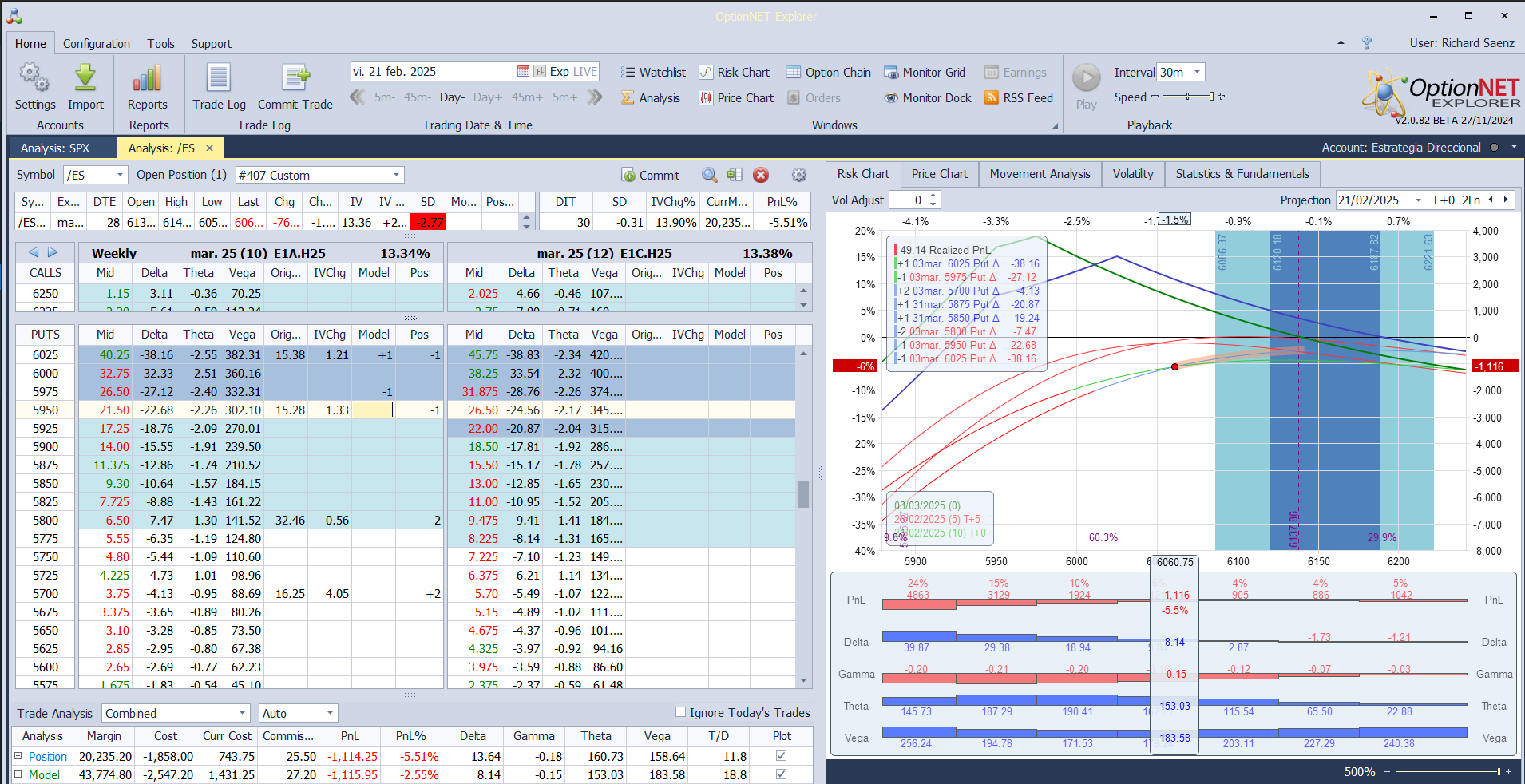Open the Movement Analysis tab
Screen dimensions: 1525x784
click(1040, 174)
